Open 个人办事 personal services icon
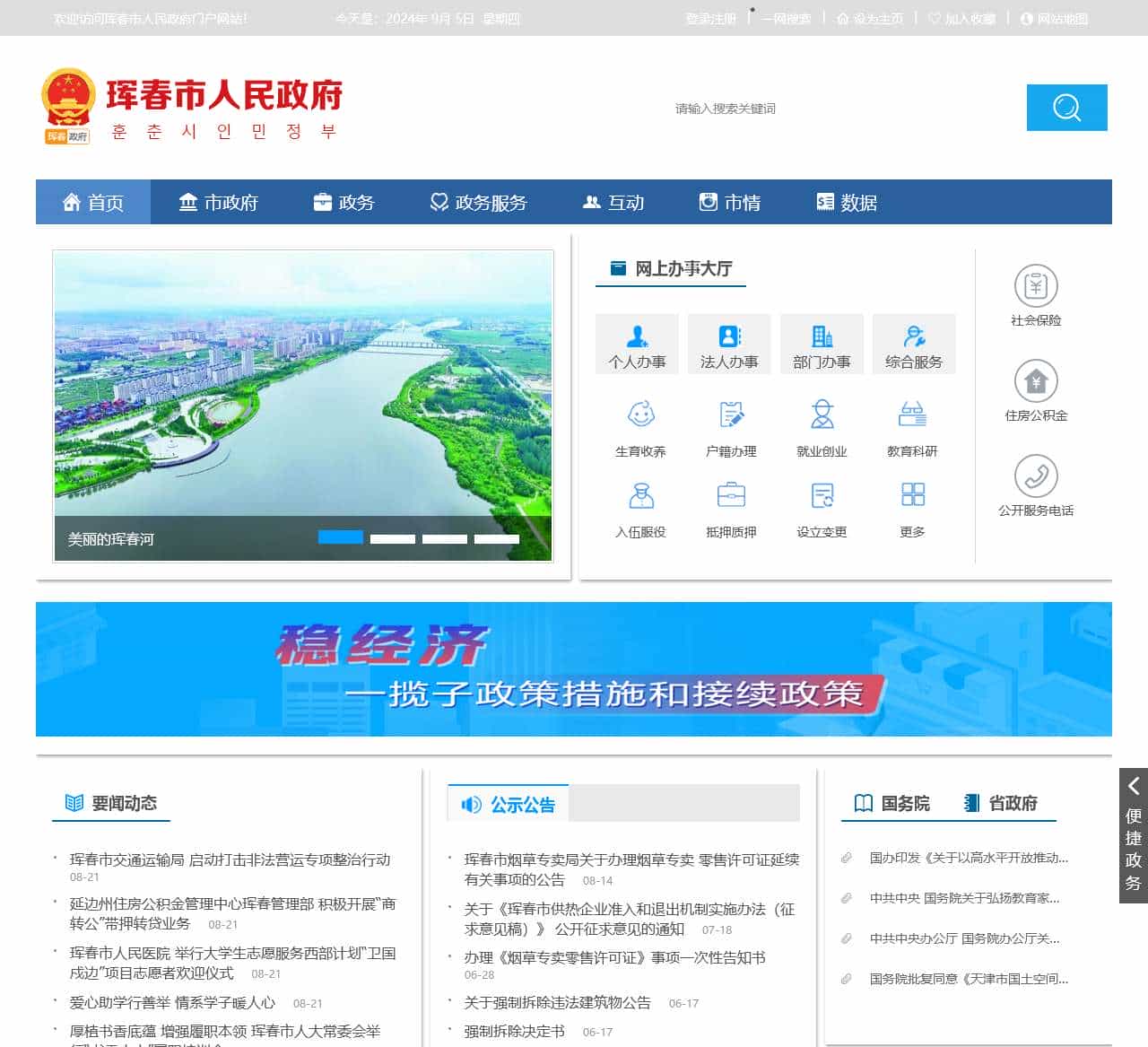The width and height of the screenshot is (1148, 1047). pyautogui.click(x=637, y=344)
